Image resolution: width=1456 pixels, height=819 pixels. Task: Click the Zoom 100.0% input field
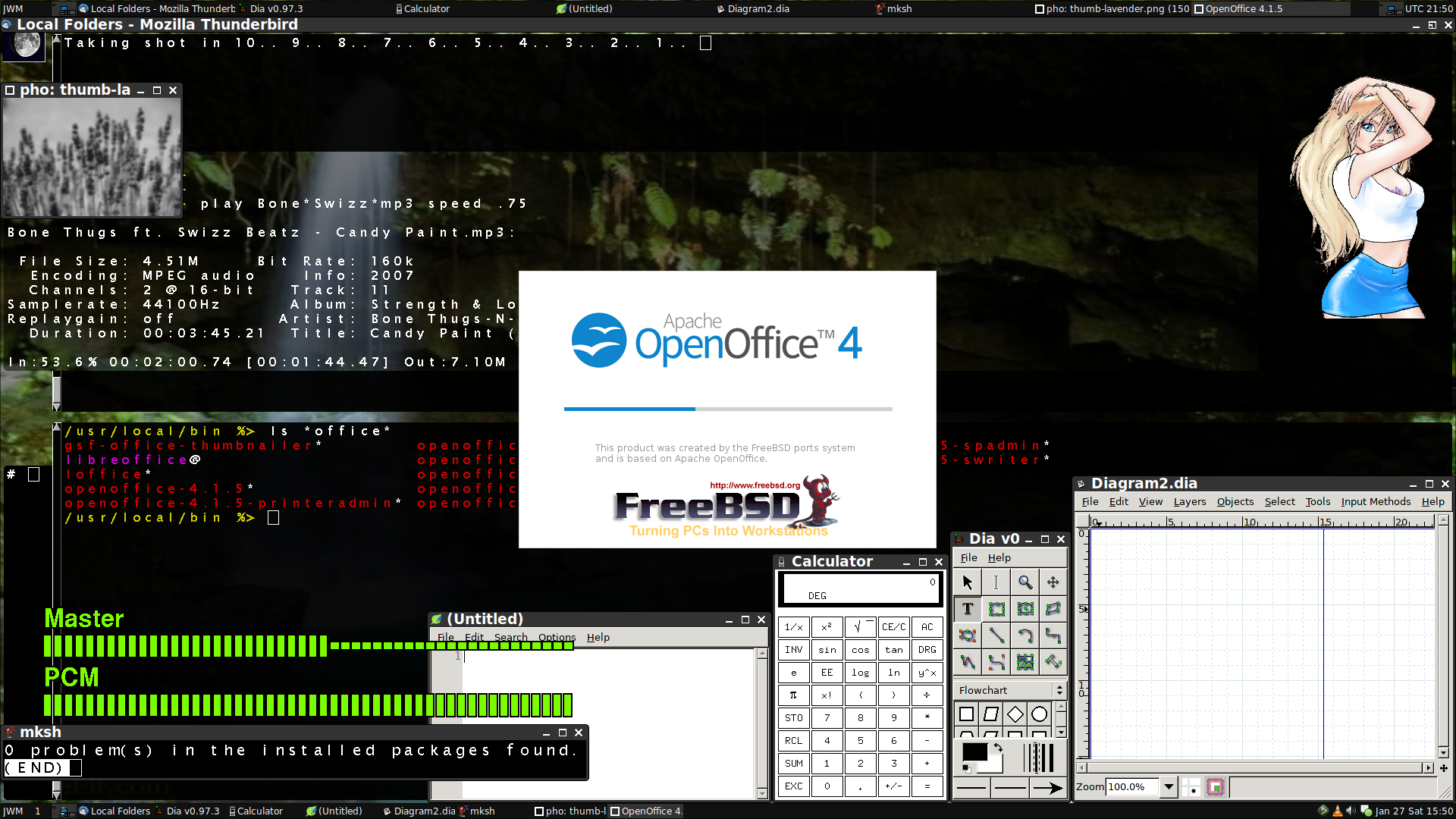tap(1132, 787)
